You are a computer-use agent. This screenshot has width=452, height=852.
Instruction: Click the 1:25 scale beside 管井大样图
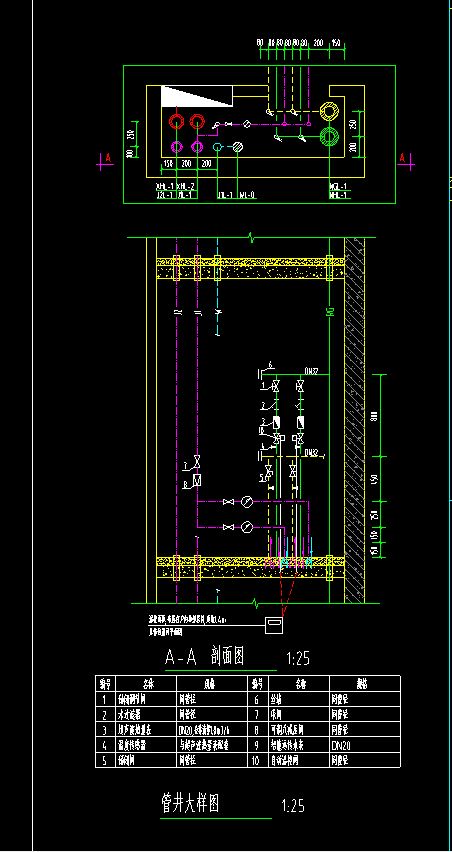point(293,805)
